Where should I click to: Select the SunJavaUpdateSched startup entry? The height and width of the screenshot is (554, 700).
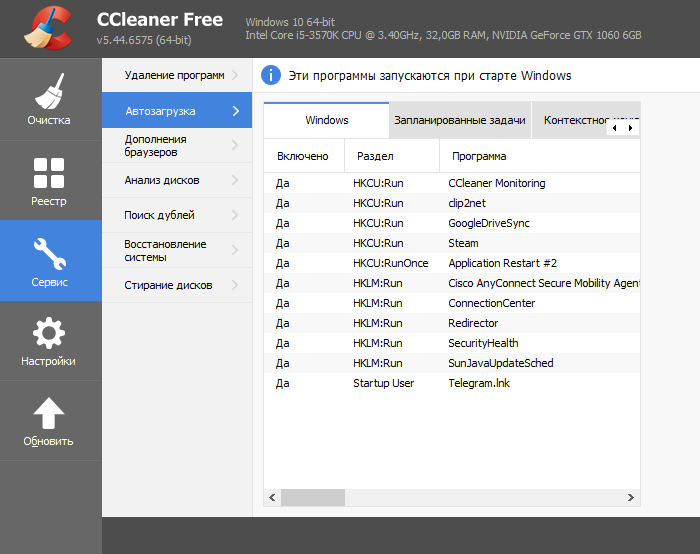click(452, 363)
